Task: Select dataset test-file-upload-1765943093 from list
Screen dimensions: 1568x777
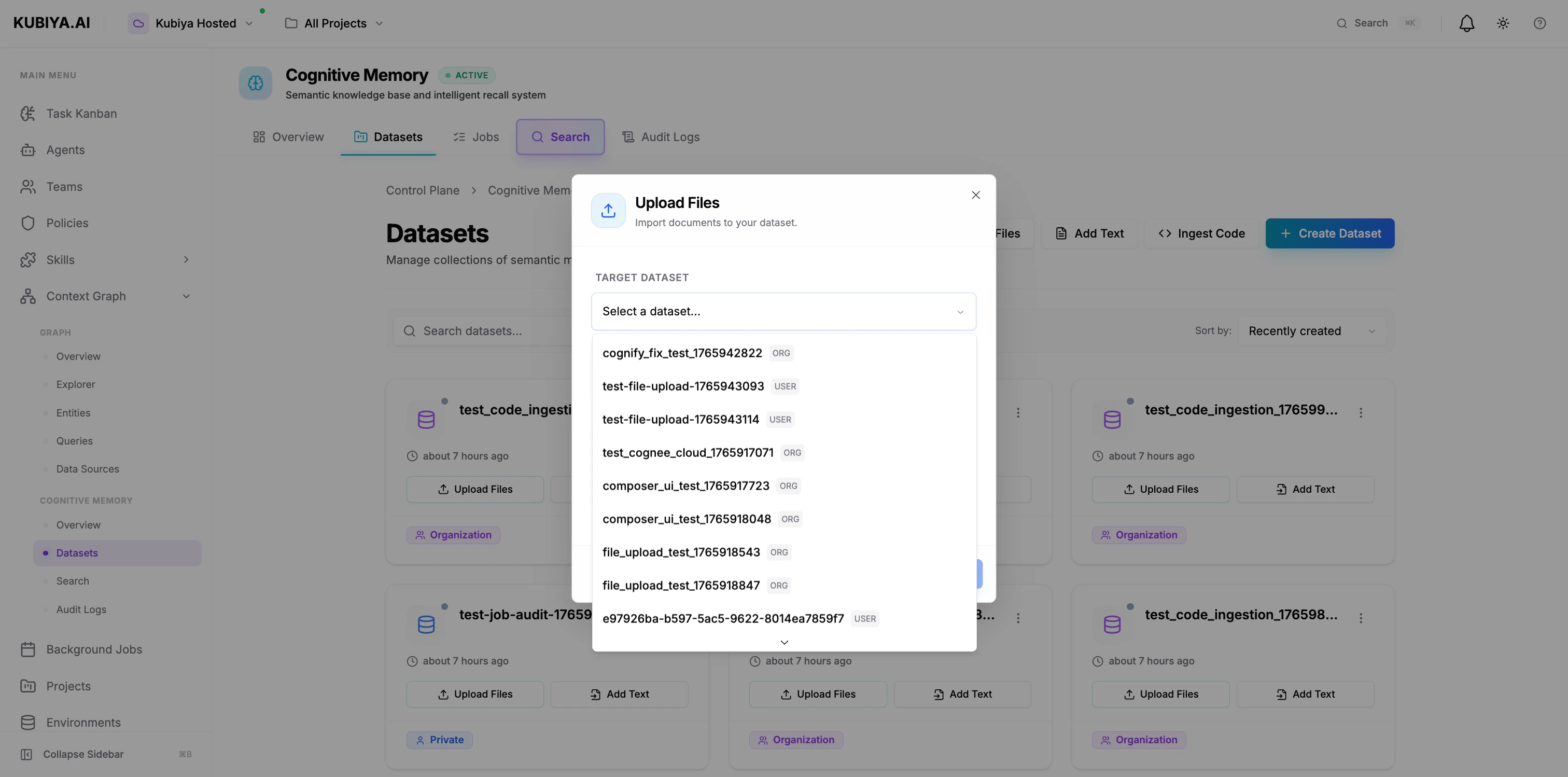Action: point(683,386)
